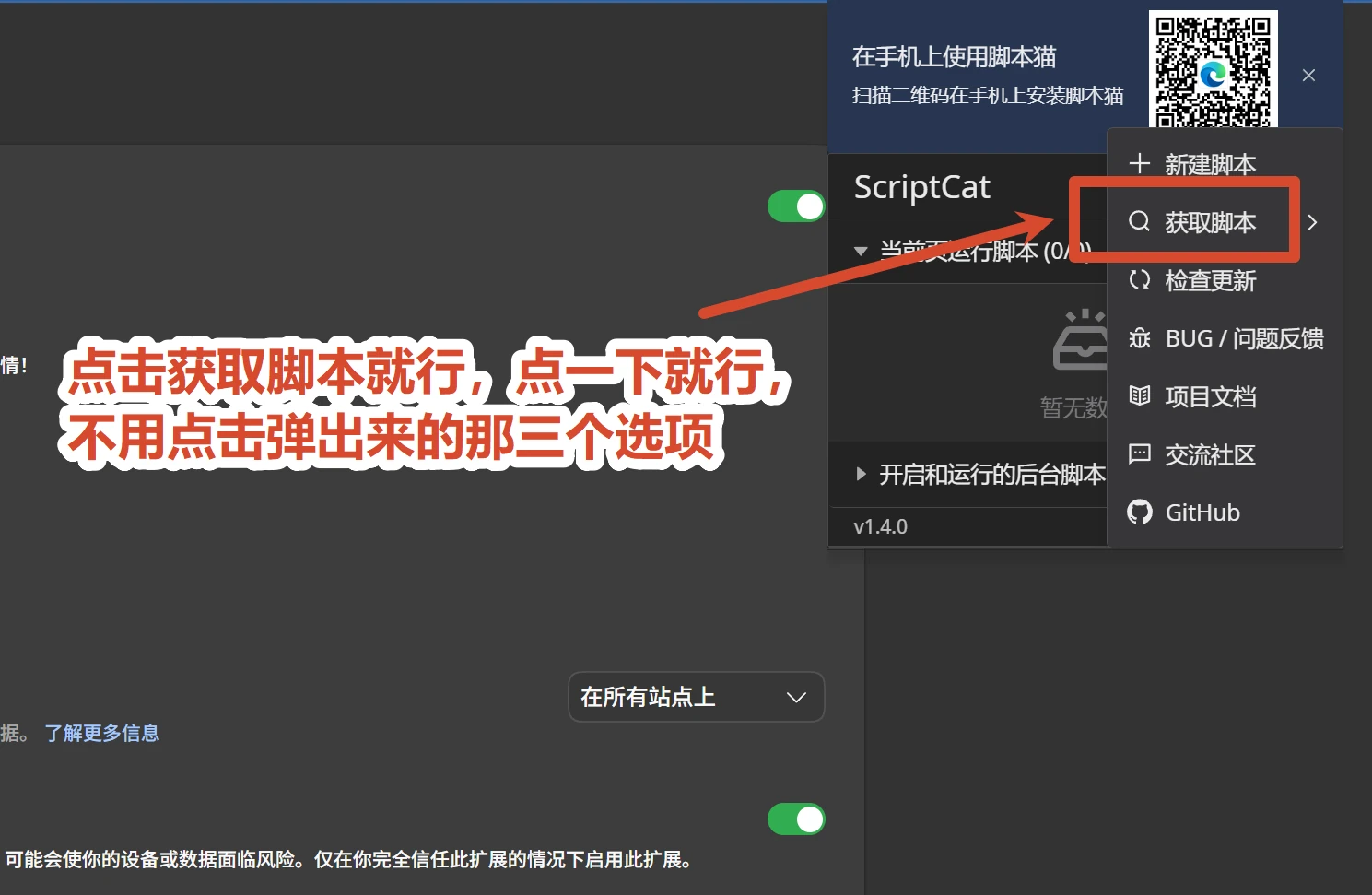Click the plus icon for 新建脚本
This screenshot has height=895, width=1372.
(1140, 164)
